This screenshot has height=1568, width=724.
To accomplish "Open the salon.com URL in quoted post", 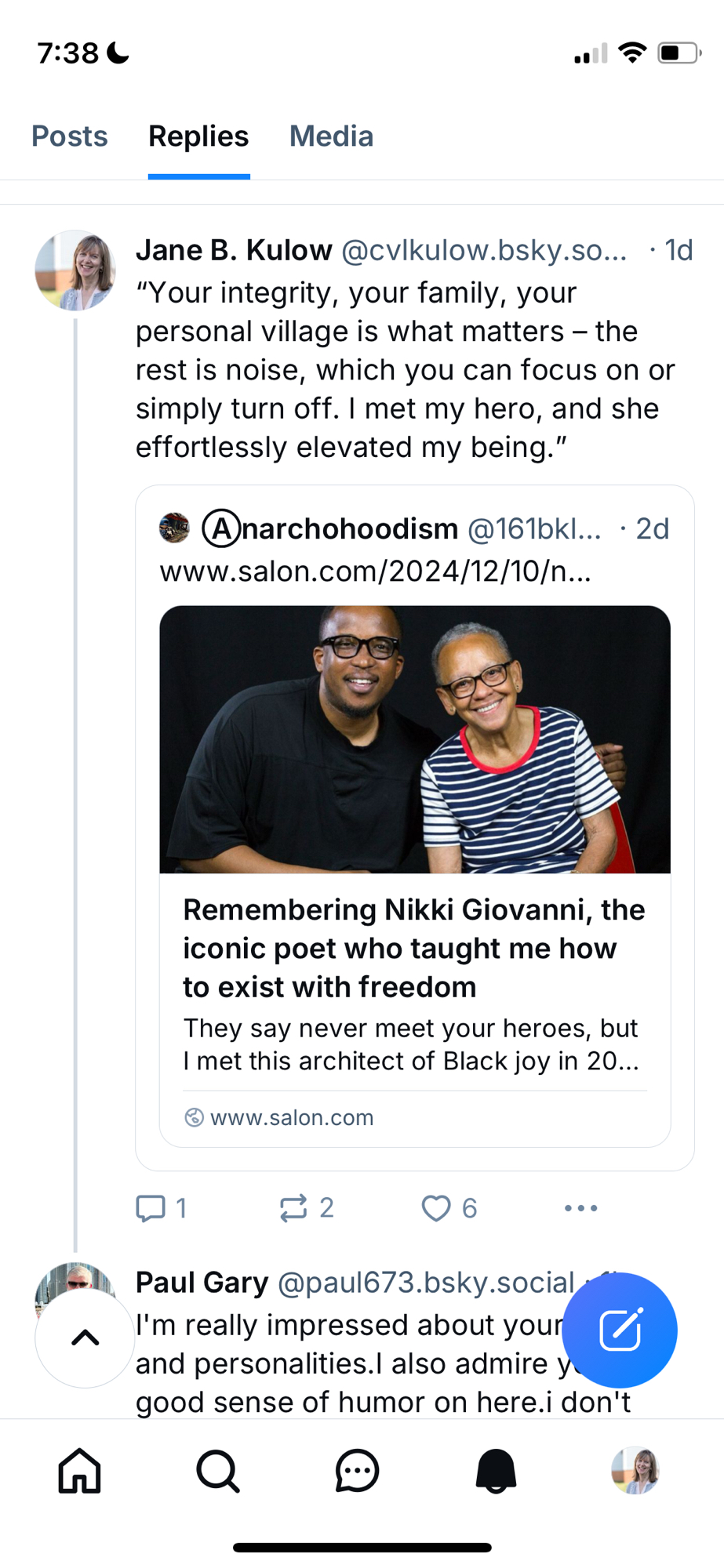I will point(375,572).
